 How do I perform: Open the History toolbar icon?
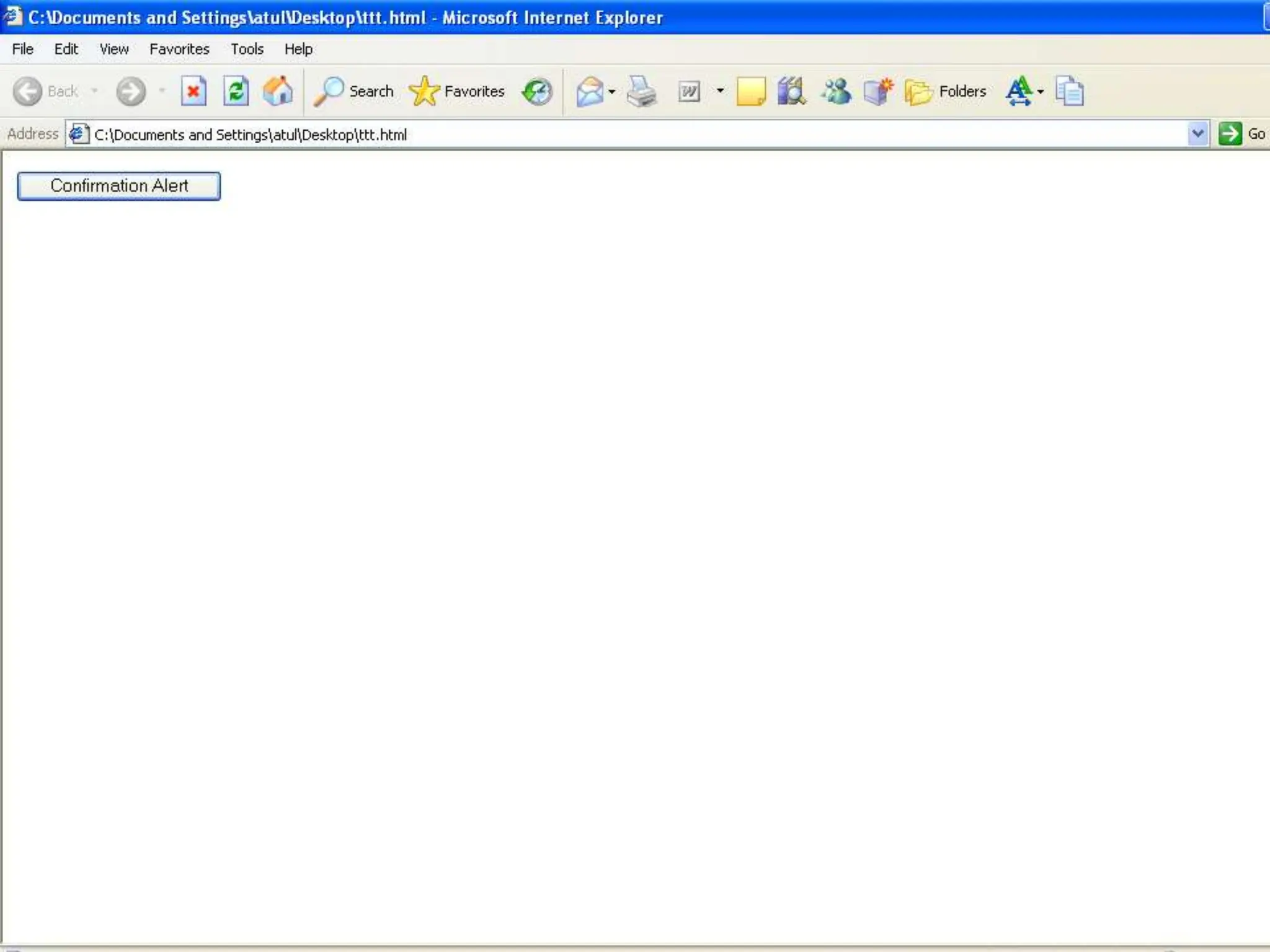click(x=537, y=92)
